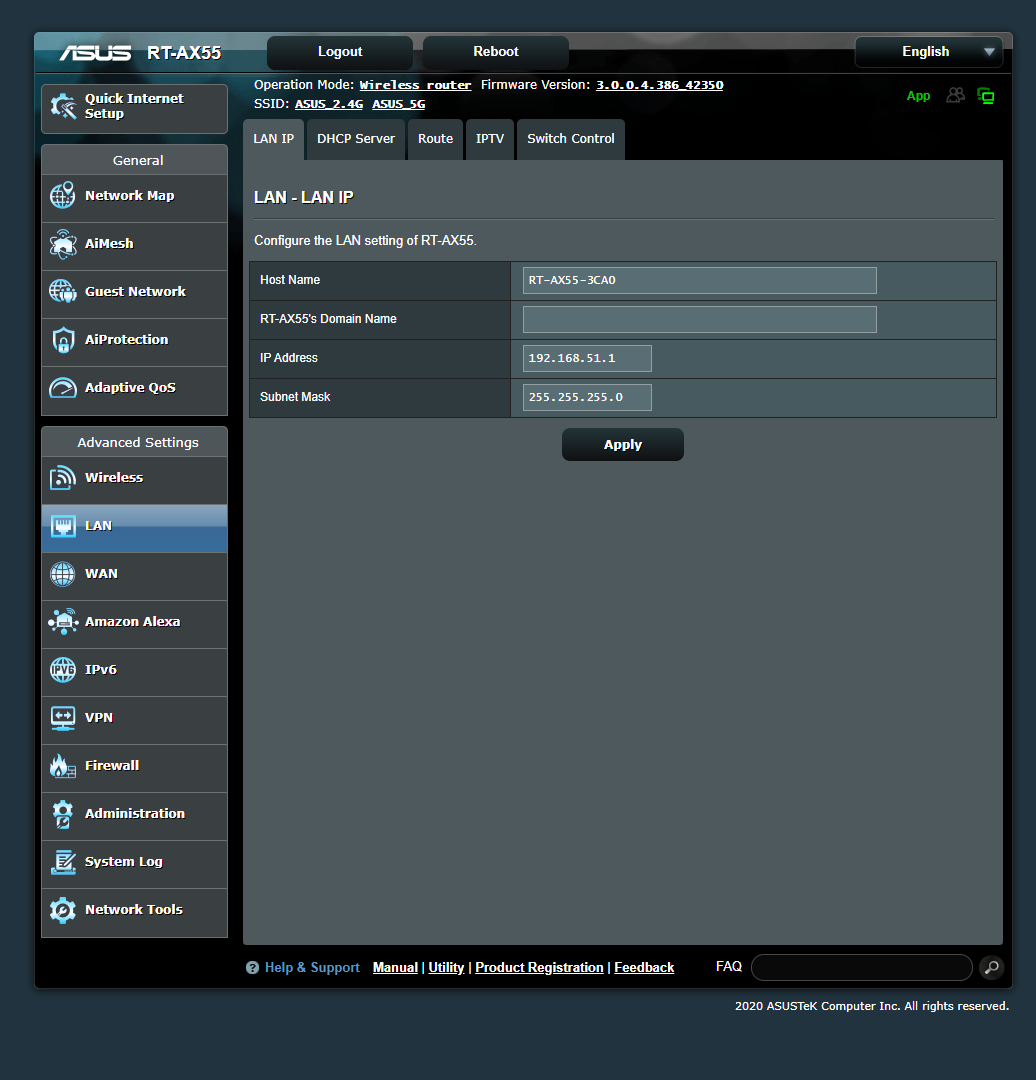Click the Host Name input field

[x=699, y=280]
